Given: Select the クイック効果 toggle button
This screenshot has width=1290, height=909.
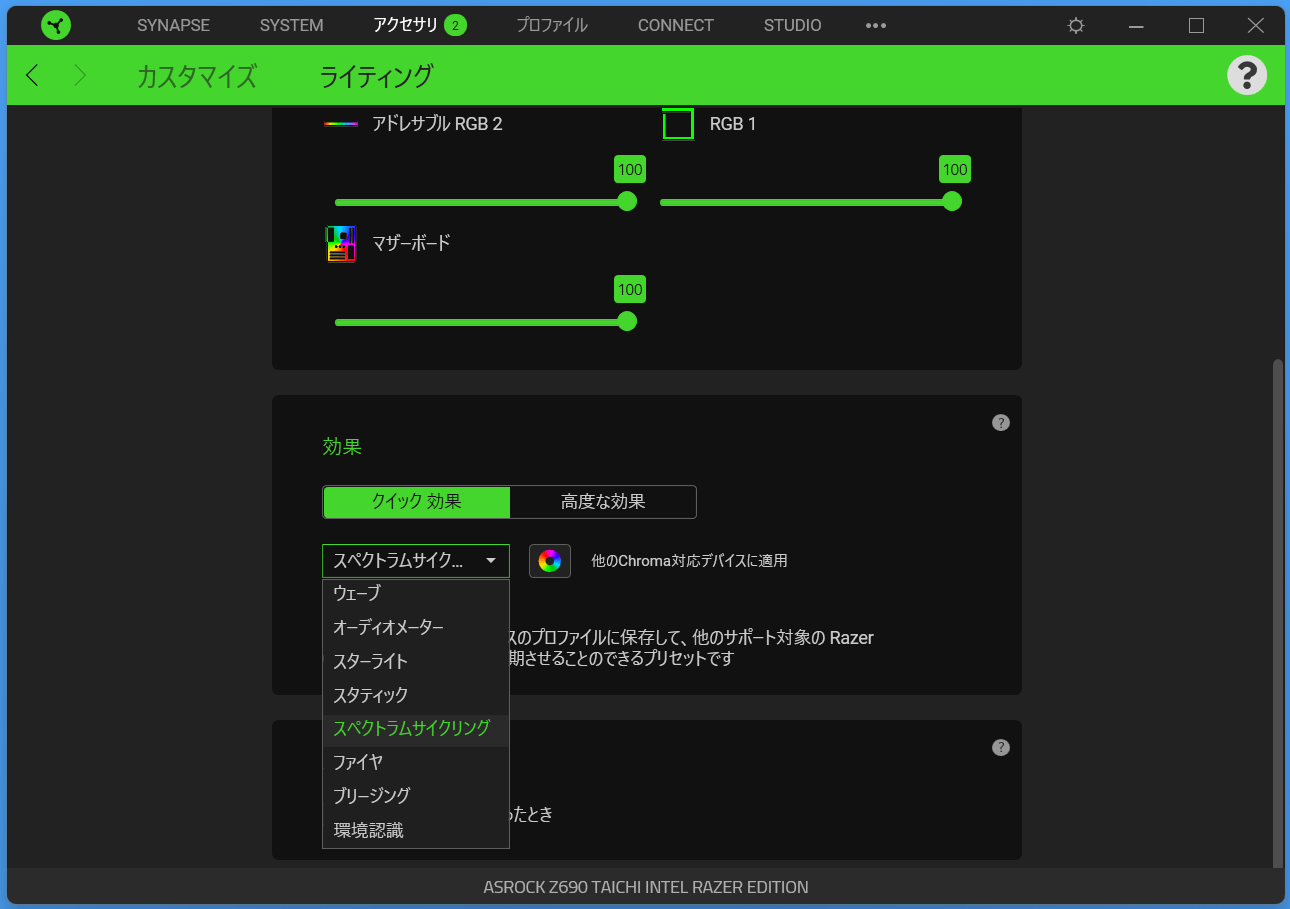Looking at the screenshot, I should [x=417, y=502].
